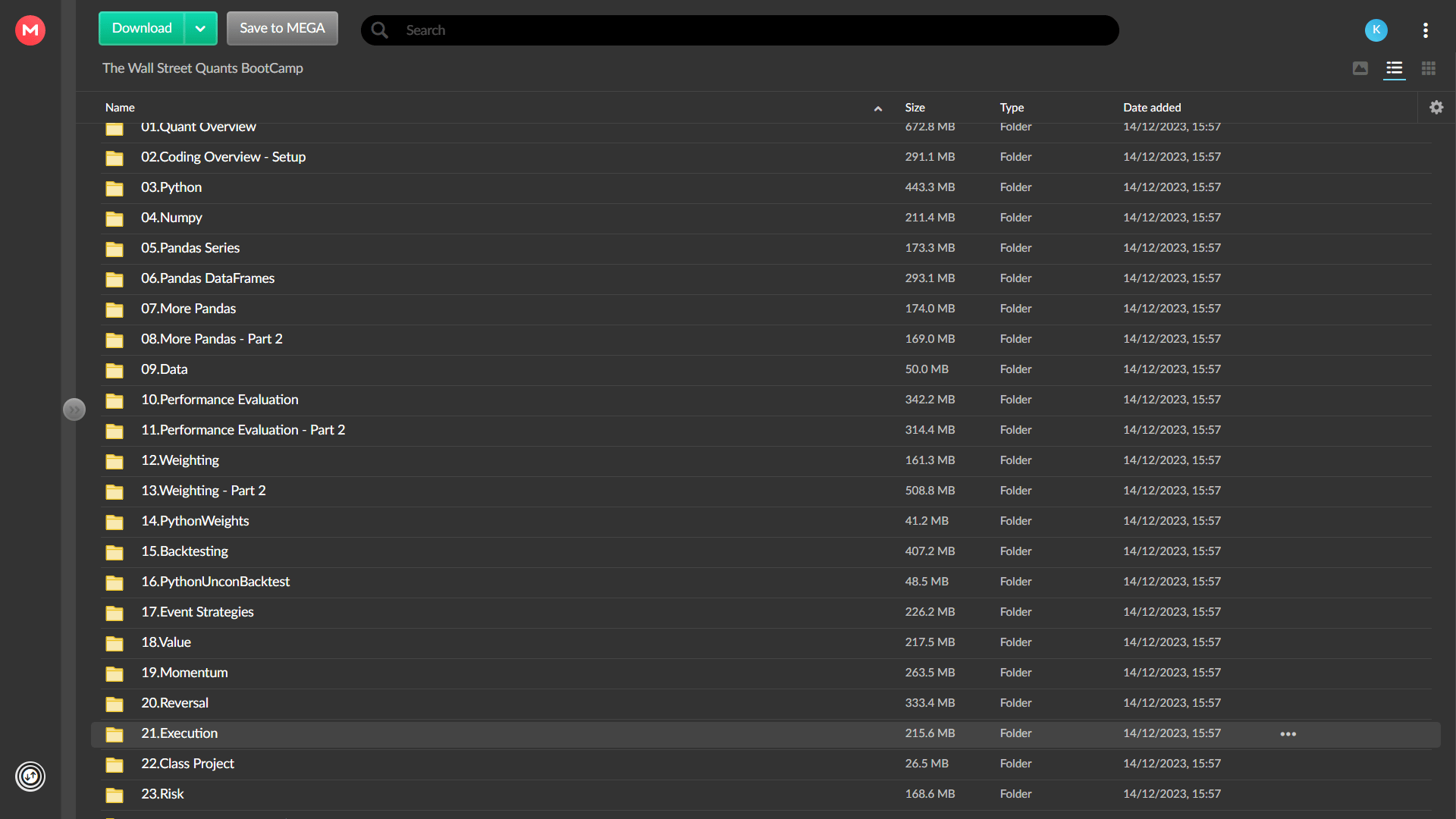Open the three-dot top menu
Screen dimensions: 1456x819
click(x=1426, y=30)
